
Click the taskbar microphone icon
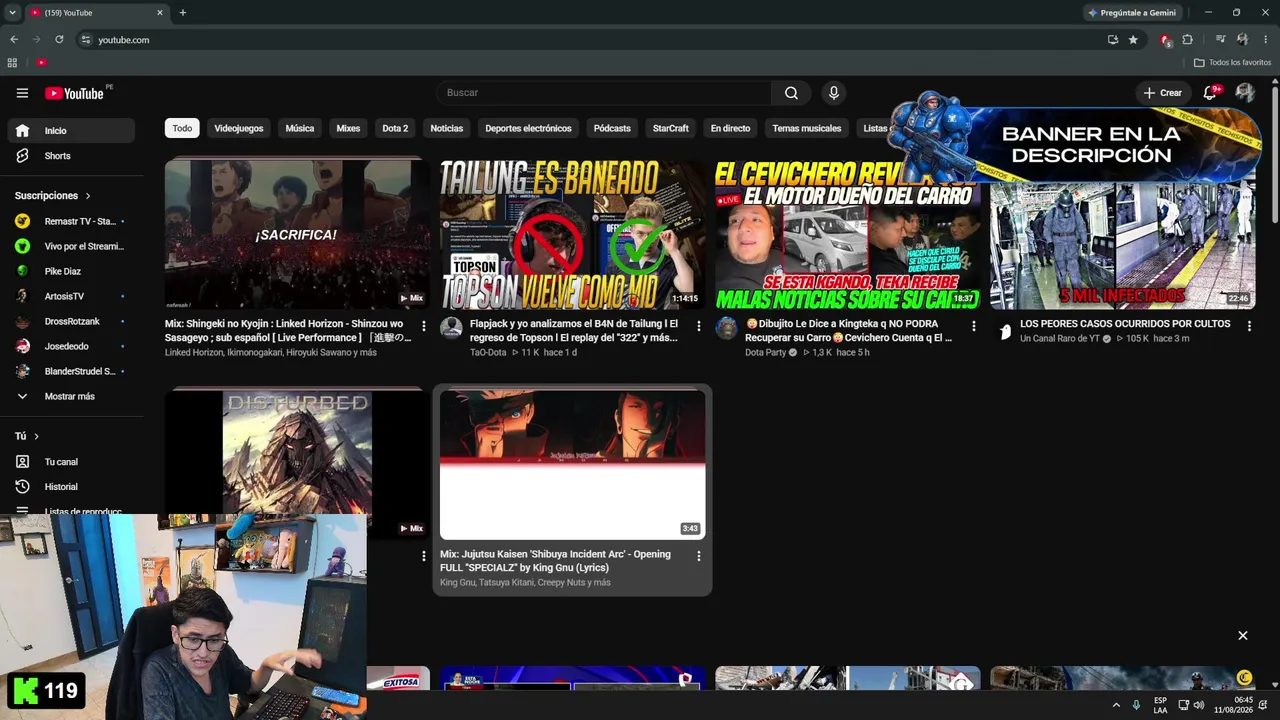coord(1136,705)
